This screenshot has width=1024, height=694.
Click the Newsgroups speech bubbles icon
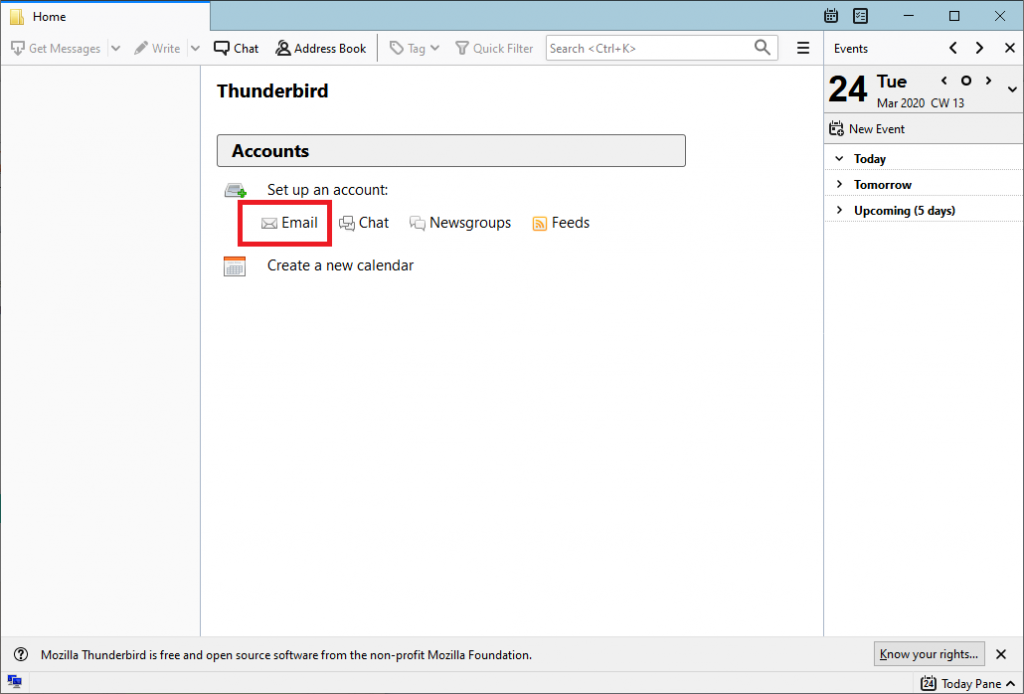coord(417,223)
